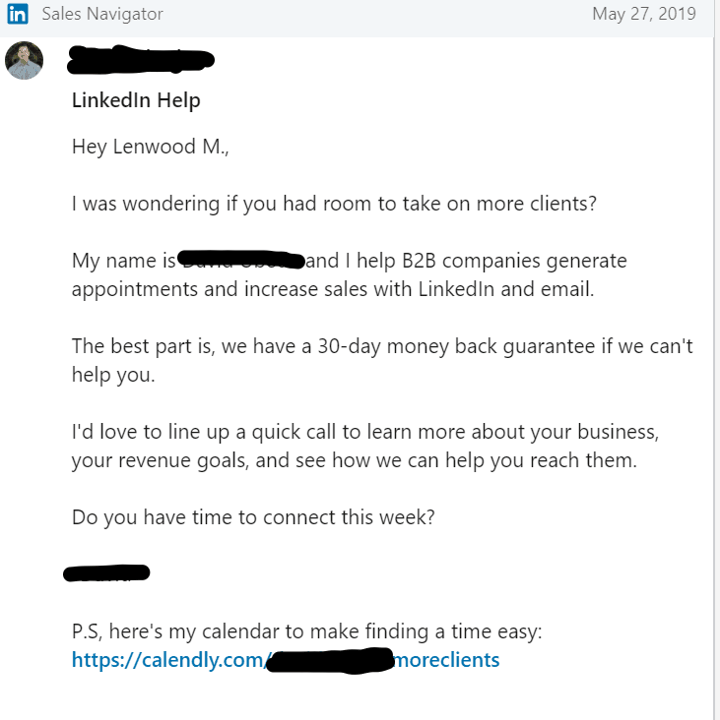
Task: Click the vertical scrollbar on the right edge
Action: (717, 360)
